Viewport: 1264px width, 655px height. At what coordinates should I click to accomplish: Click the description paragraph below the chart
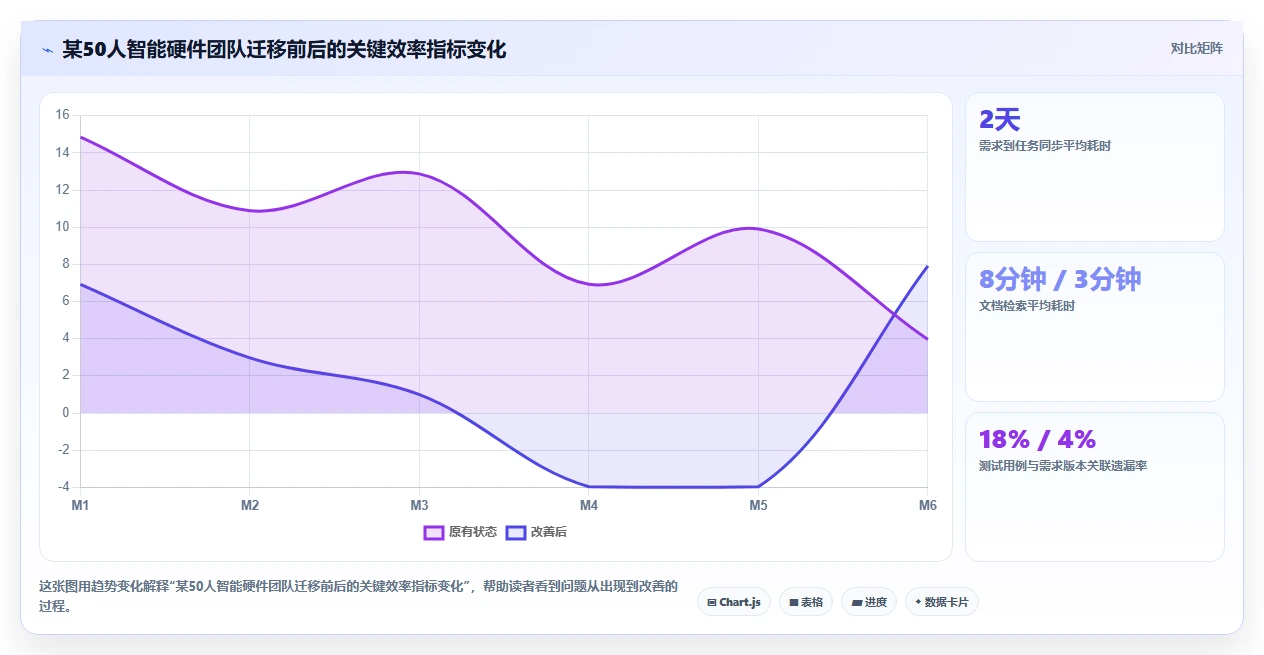coord(358,596)
